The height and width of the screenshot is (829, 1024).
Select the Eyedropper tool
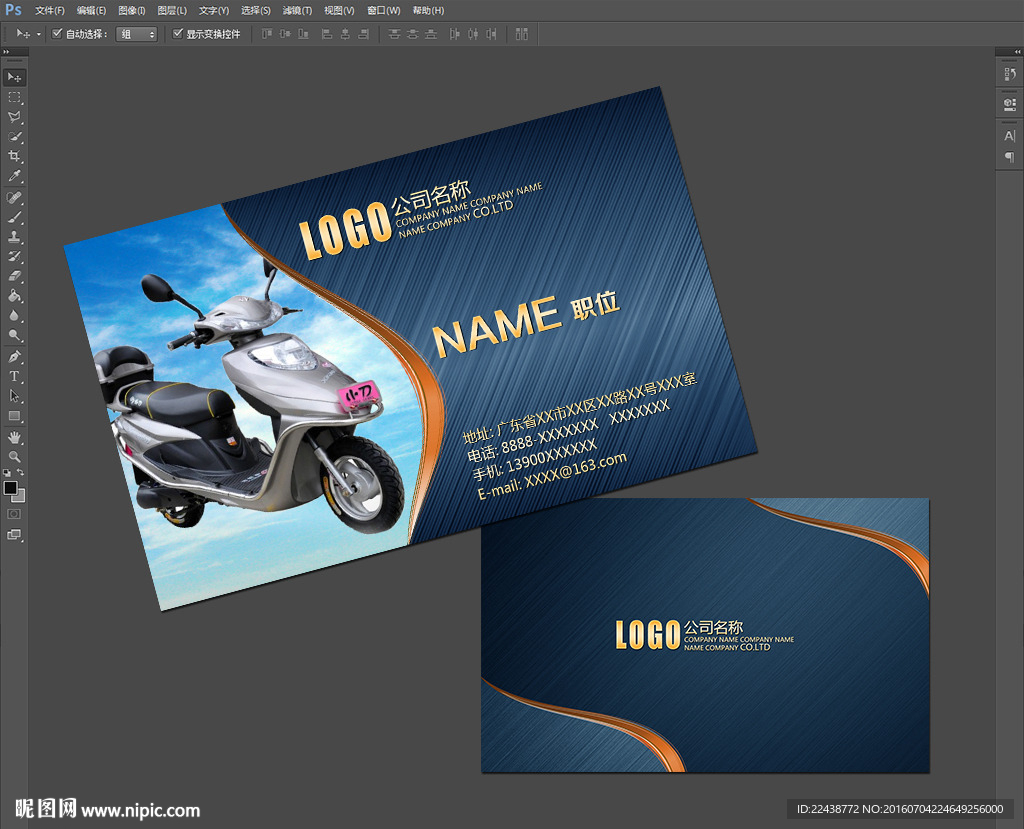(x=14, y=177)
